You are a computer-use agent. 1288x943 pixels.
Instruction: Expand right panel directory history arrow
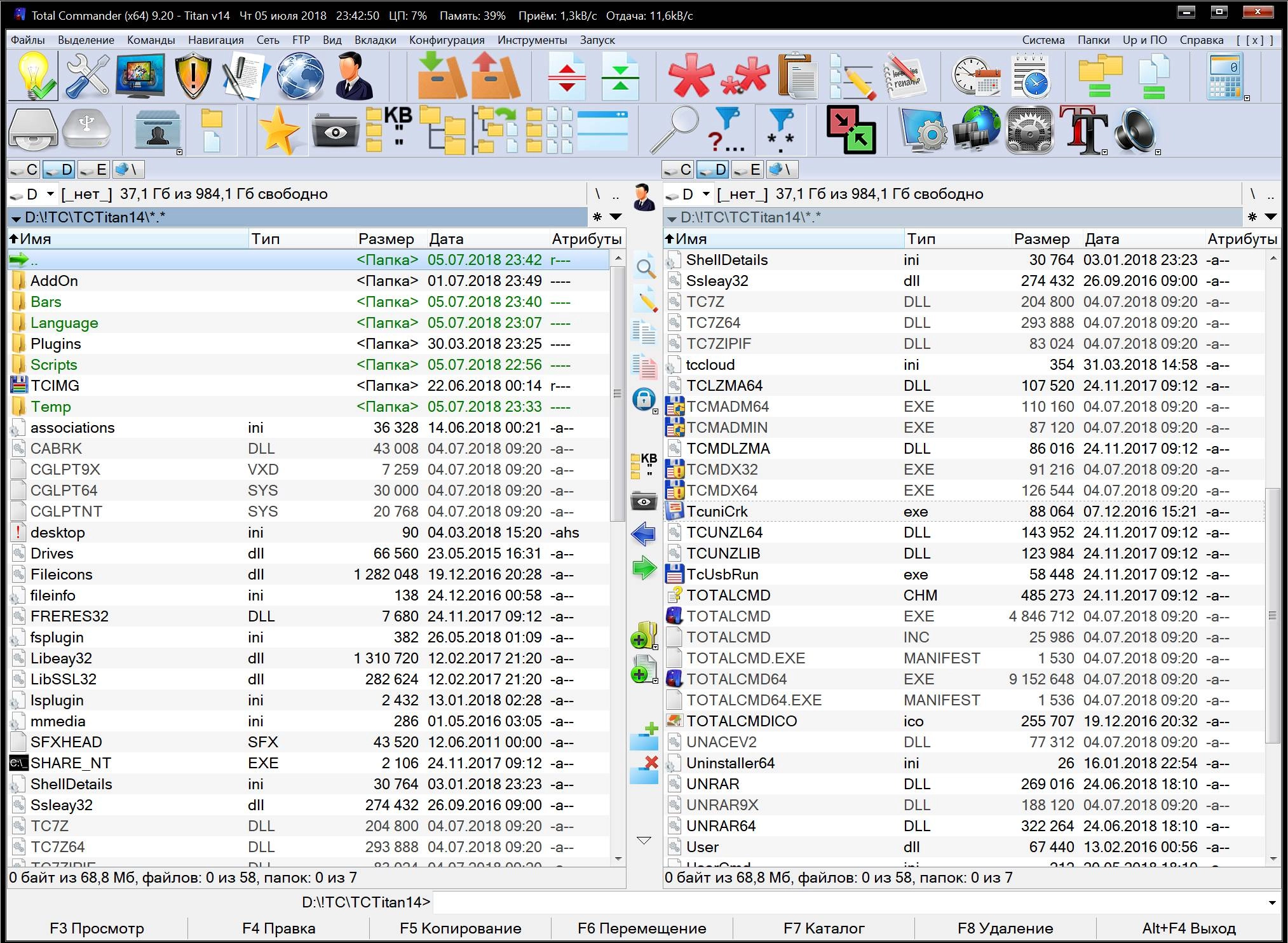1271,217
